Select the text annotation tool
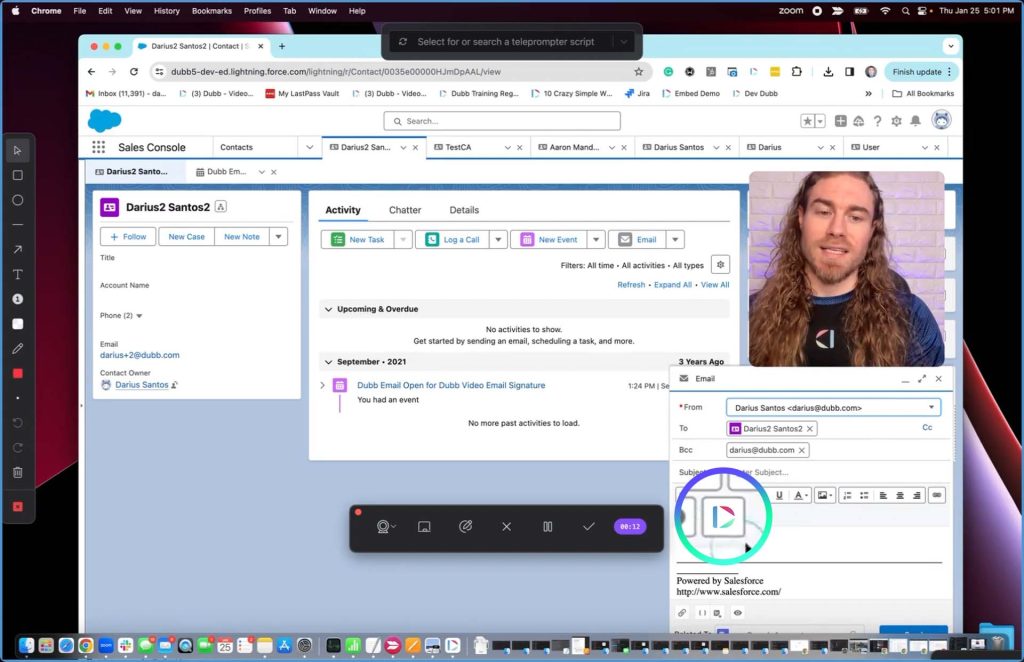 (18, 274)
